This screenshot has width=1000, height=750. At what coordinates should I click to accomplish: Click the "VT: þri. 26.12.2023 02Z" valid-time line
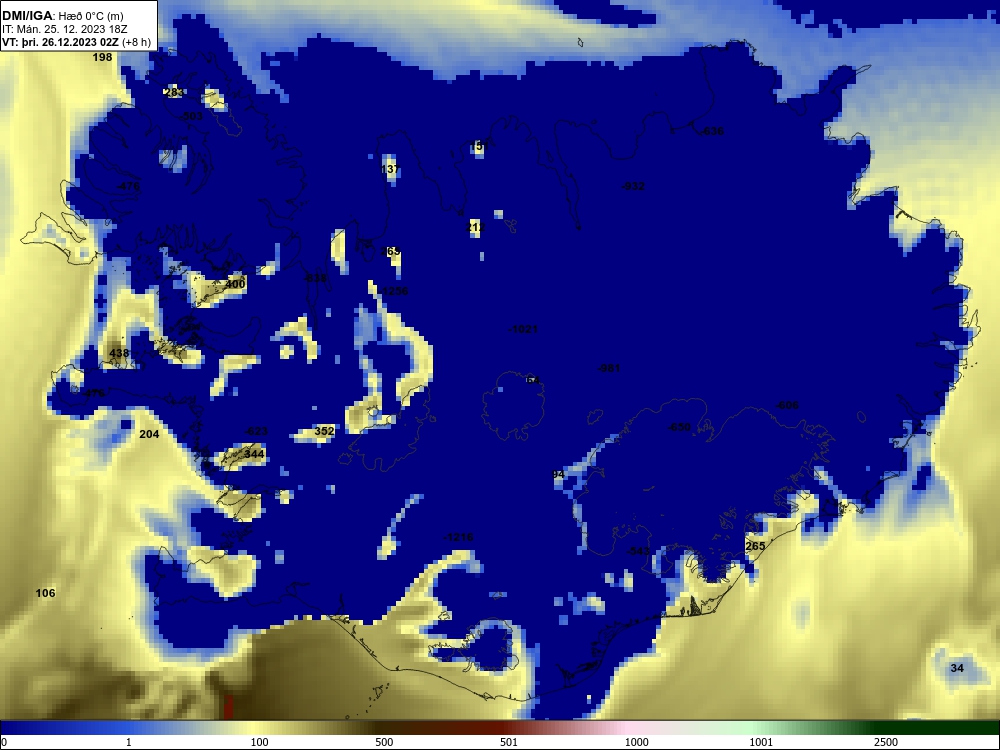[76, 42]
